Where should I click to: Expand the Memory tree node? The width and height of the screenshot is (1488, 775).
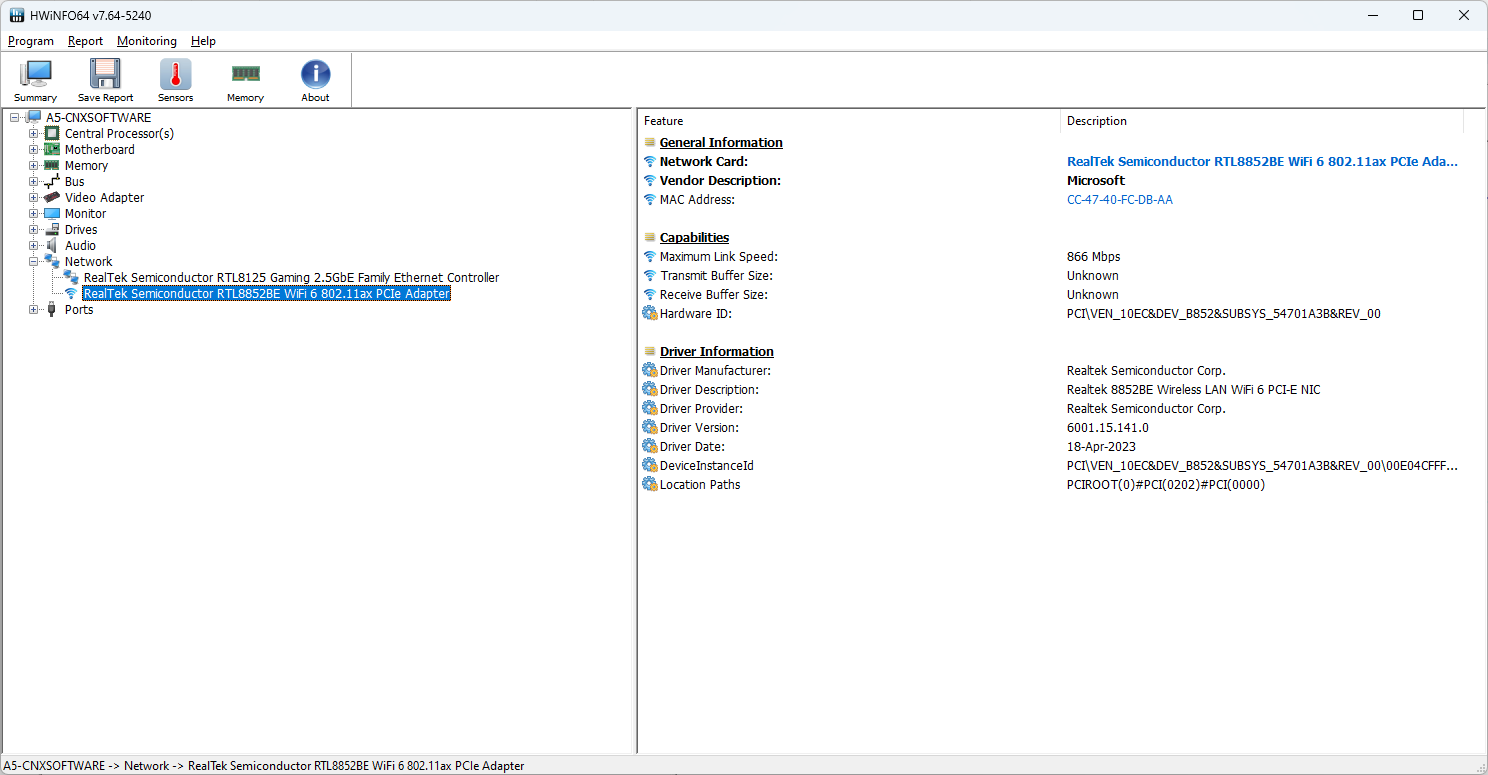[34, 166]
